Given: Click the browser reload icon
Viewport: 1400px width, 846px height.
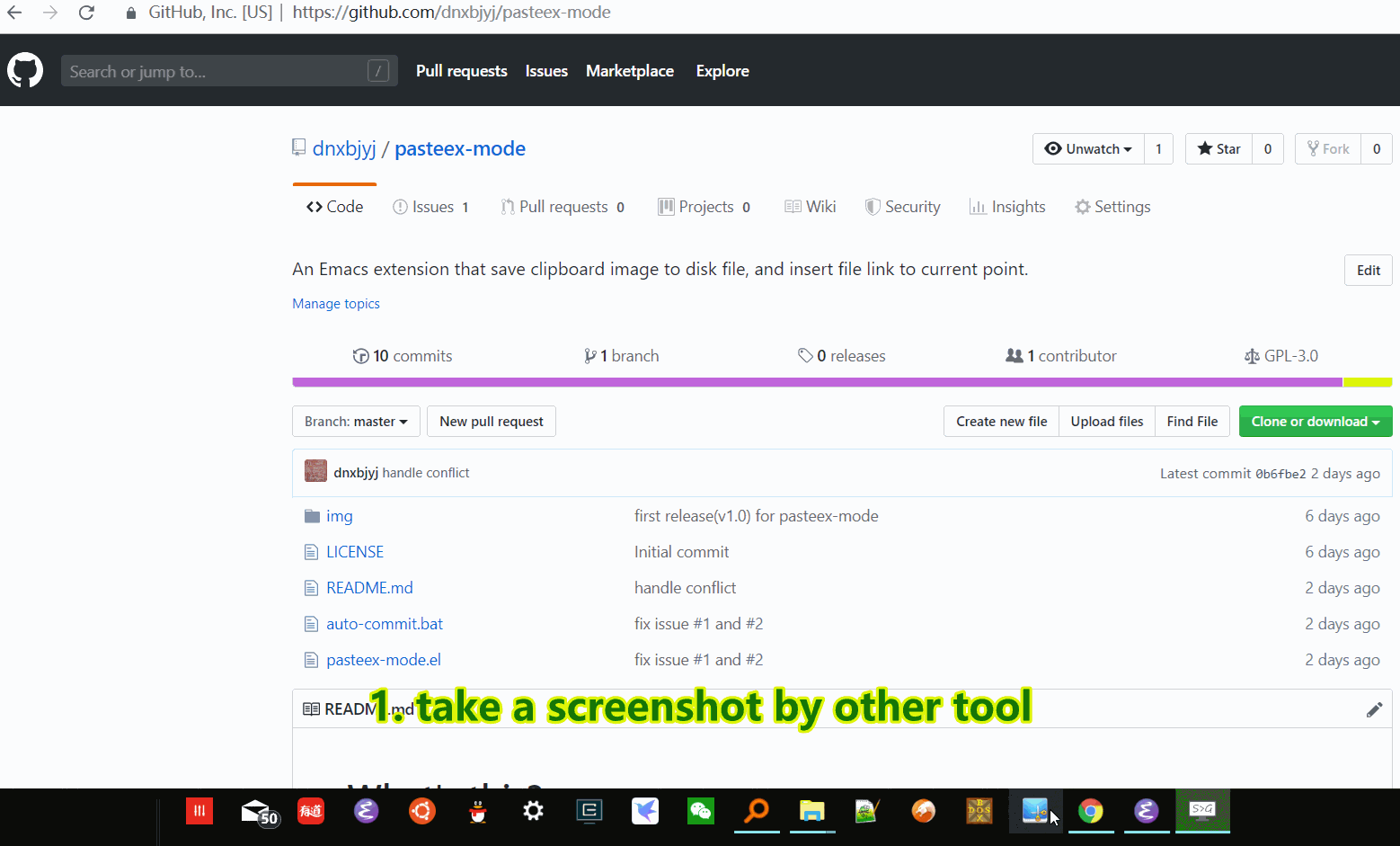Looking at the screenshot, I should pos(86,13).
